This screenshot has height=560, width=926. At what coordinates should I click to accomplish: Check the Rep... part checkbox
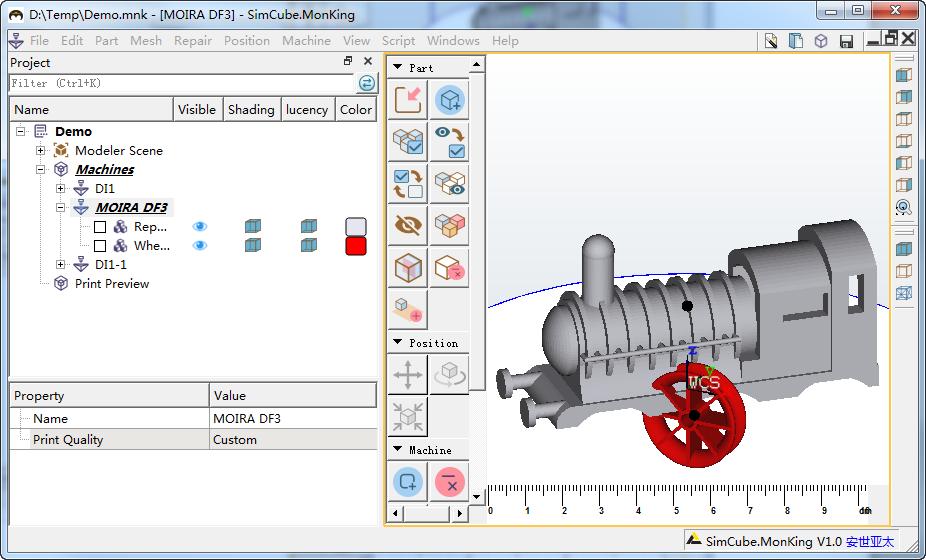(x=100, y=227)
